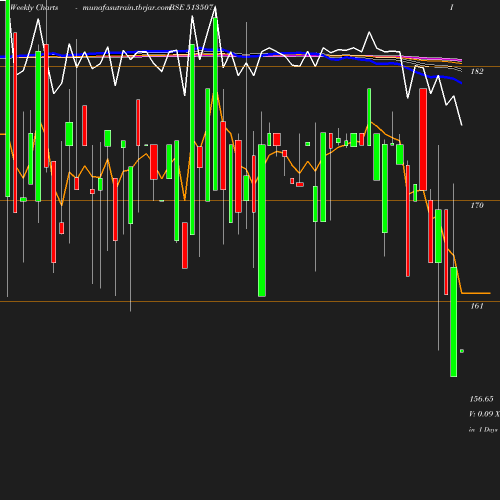Screen dimensions: 500x500
Task: Click the 161 price axis label
Action: tap(477, 306)
